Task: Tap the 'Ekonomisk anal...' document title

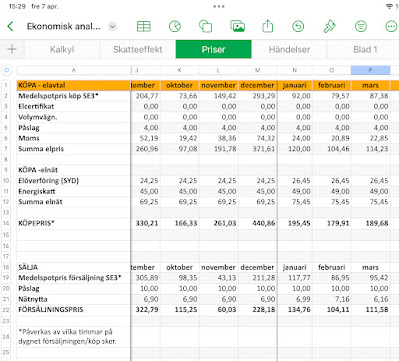Action: coord(64,26)
